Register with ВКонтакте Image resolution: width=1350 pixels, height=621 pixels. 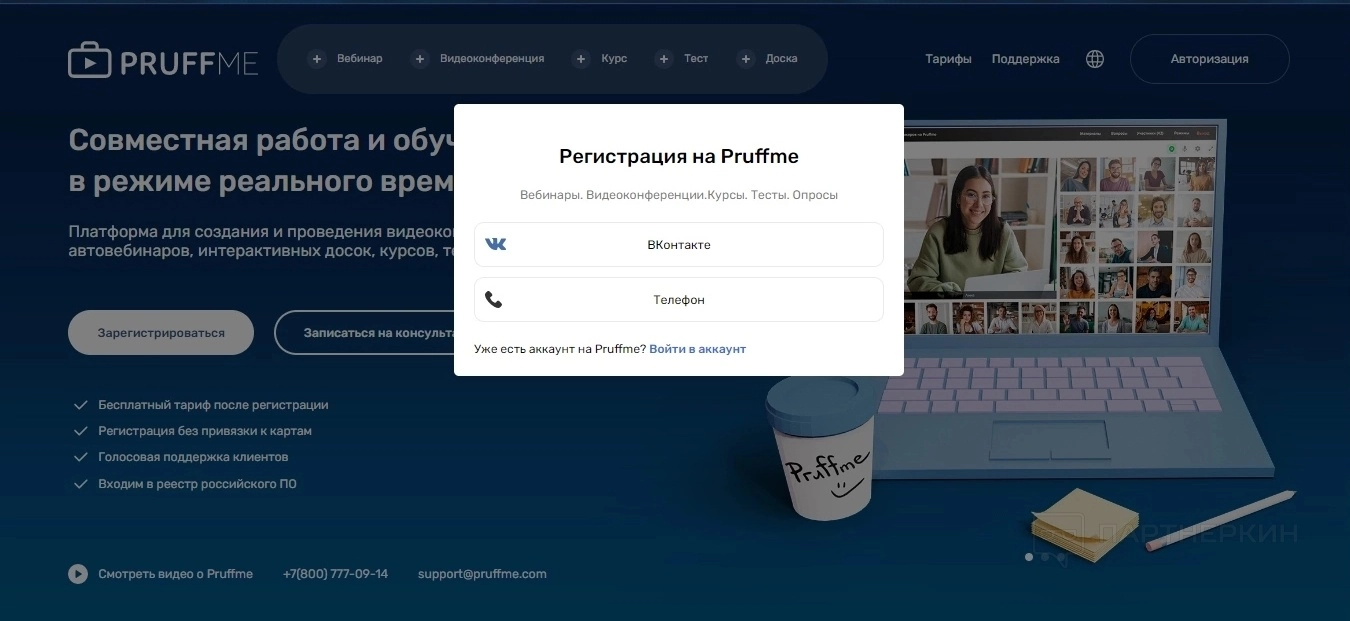pos(679,244)
